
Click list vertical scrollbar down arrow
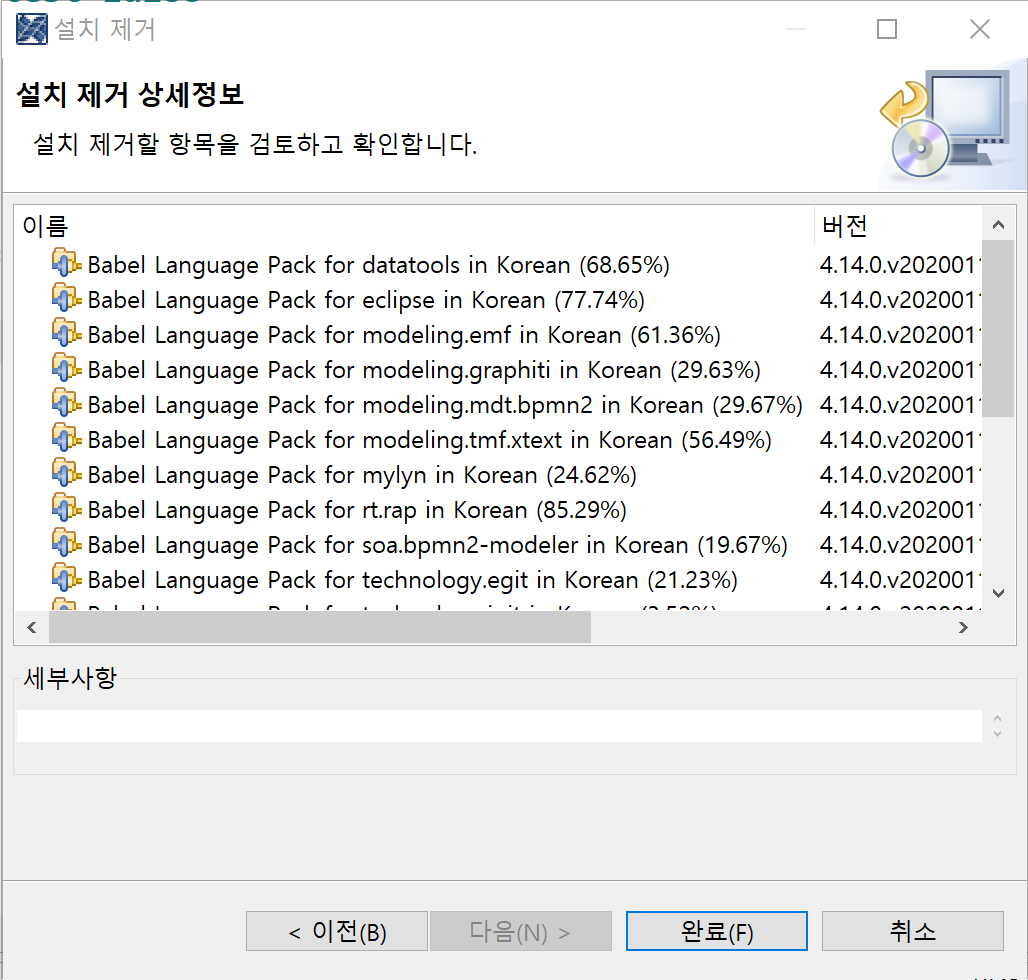tap(998, 593)
